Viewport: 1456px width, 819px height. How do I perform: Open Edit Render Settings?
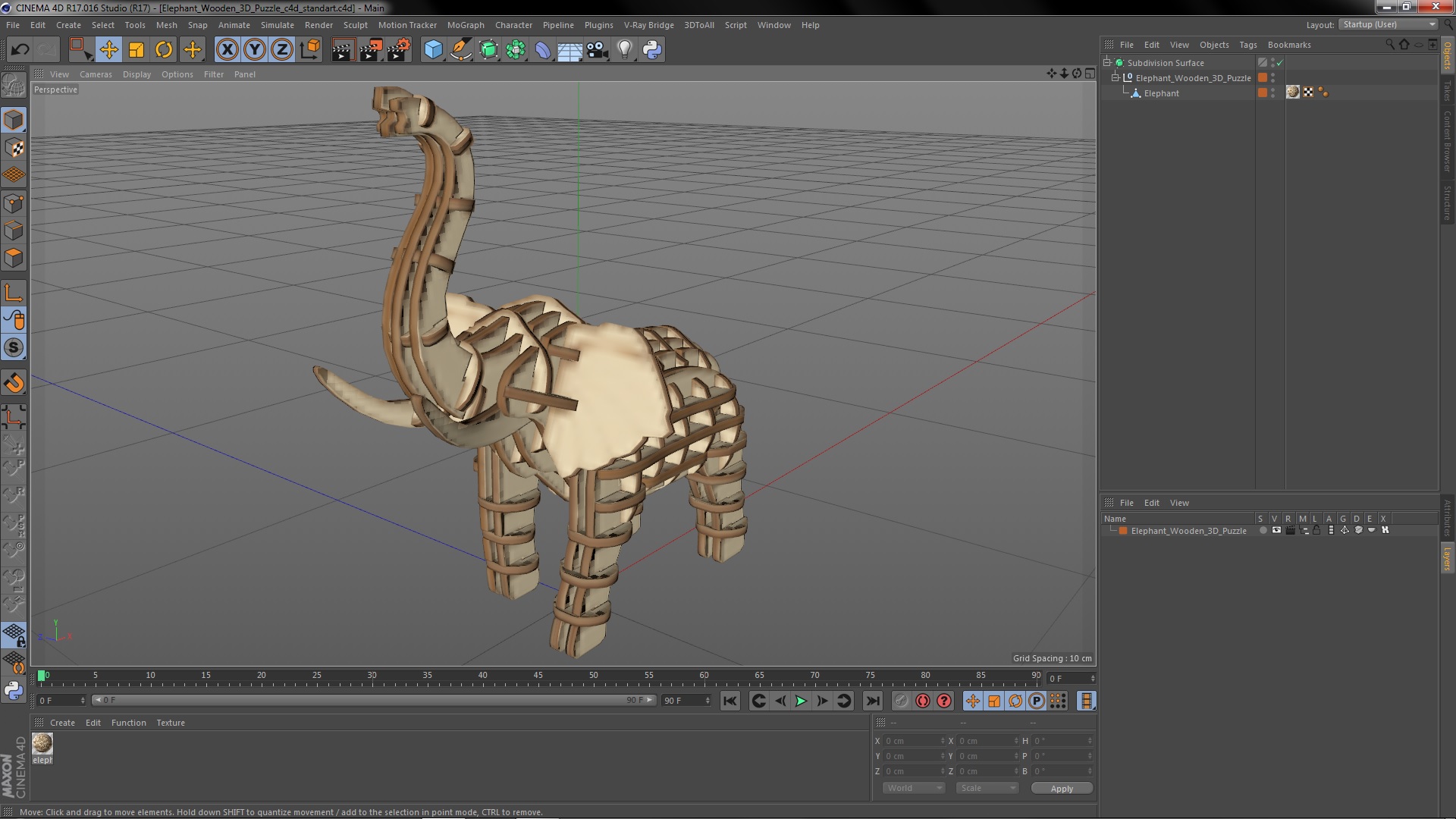[399, 50]
